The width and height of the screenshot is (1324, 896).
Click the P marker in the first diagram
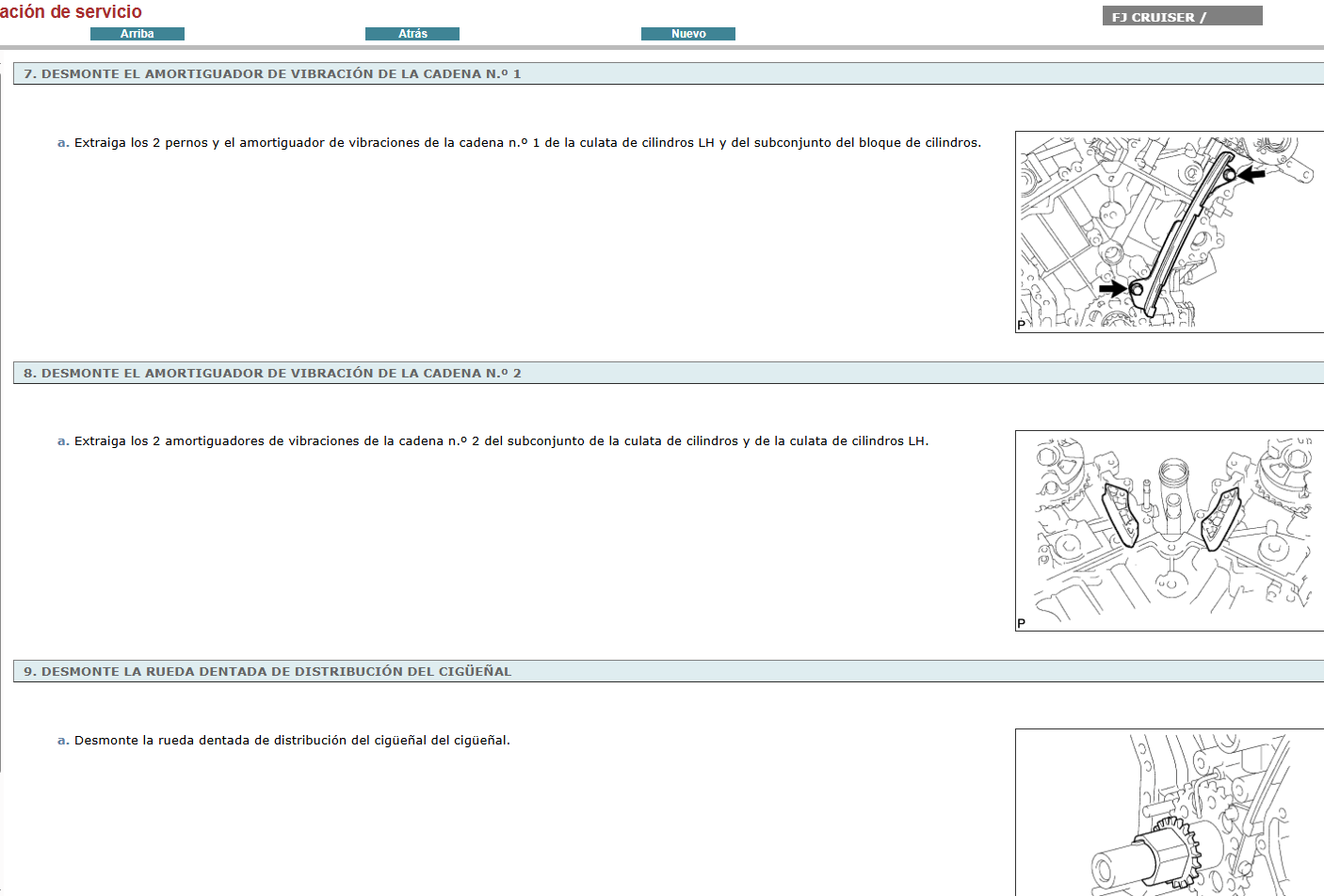(1022, 325)
